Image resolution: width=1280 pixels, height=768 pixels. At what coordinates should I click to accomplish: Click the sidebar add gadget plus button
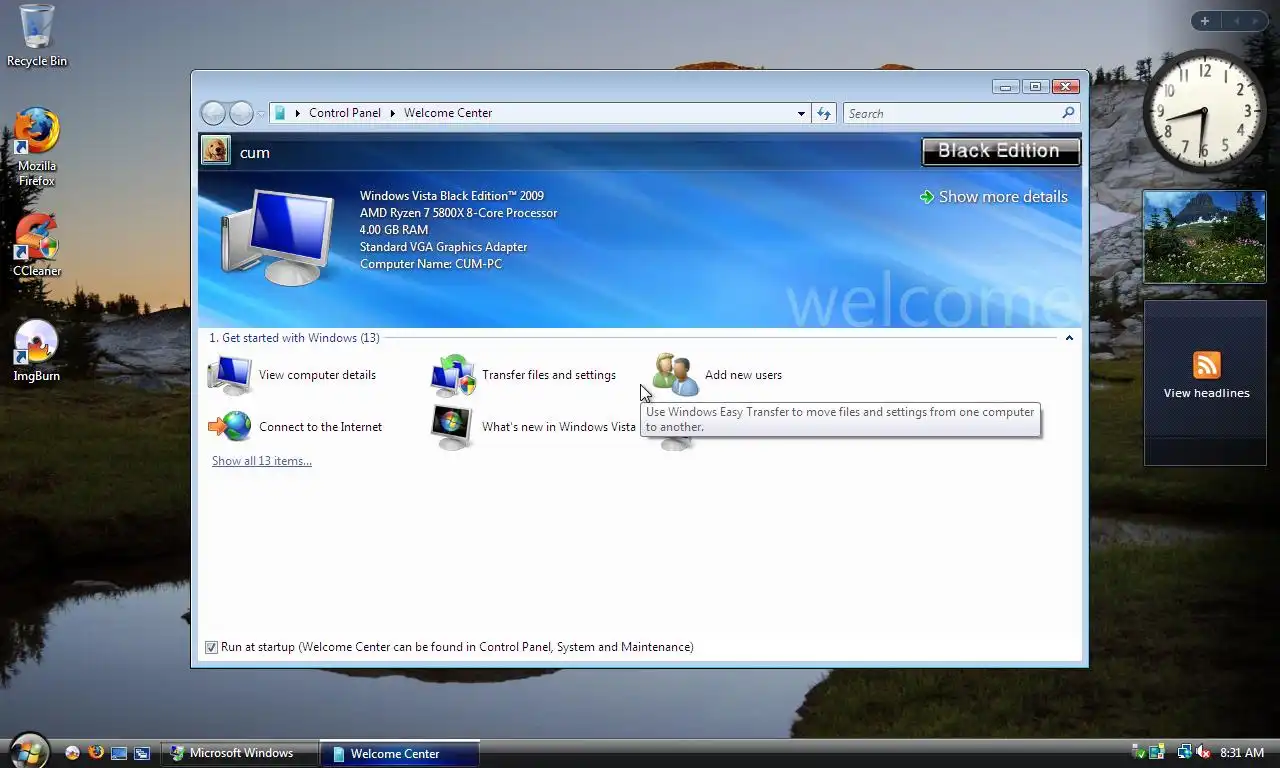[1205, 21]
